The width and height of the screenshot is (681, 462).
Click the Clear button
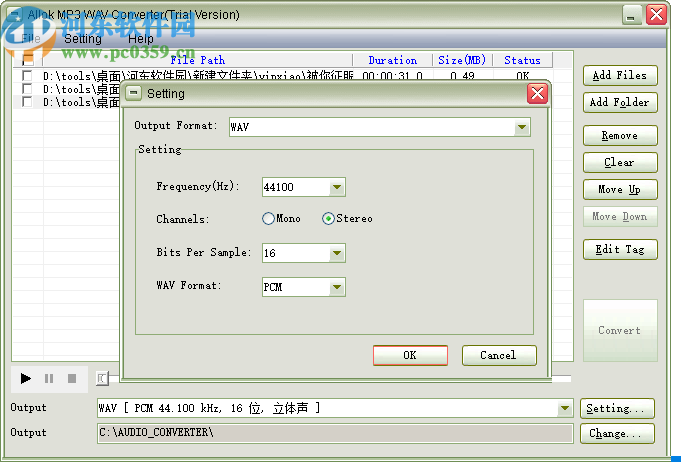tap(620, 162)
